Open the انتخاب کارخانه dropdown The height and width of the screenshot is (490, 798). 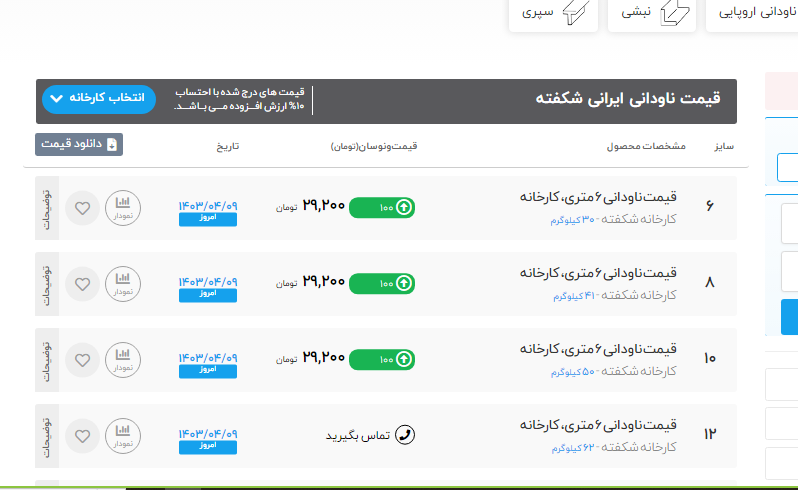99,99
